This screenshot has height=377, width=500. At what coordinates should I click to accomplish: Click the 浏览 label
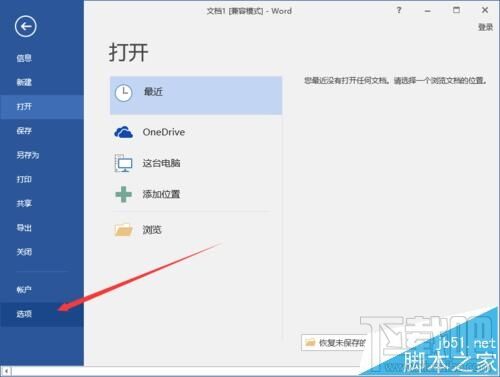[152, 230]
